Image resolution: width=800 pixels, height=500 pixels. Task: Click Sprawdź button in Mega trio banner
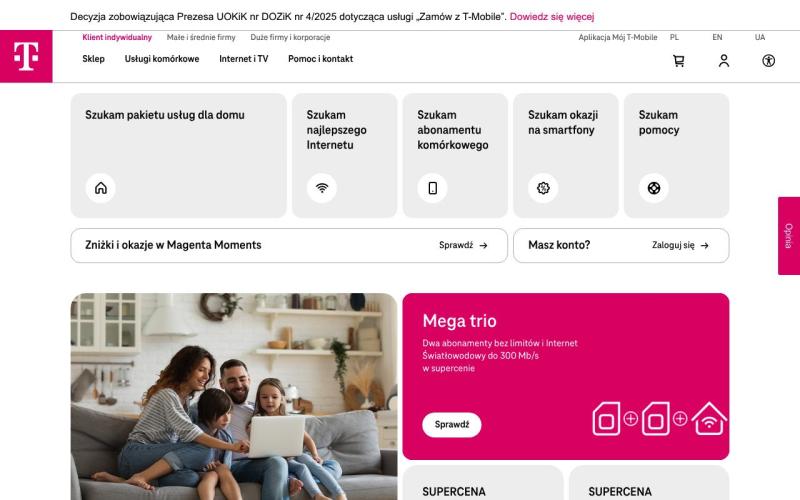point(452,424)
